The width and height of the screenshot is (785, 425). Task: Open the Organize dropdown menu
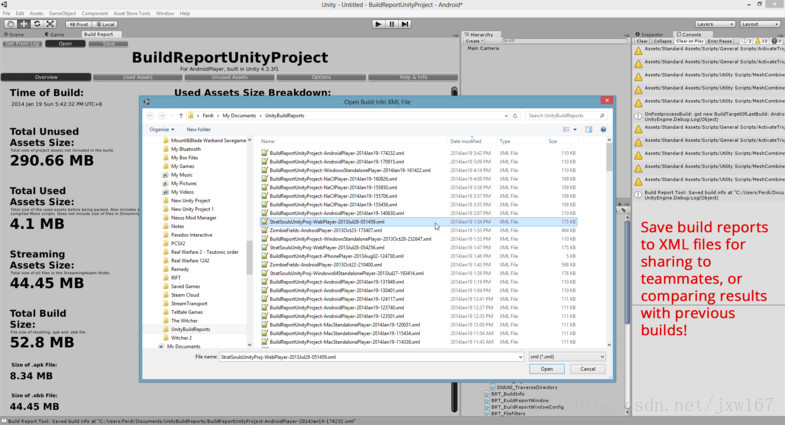tap(161, 129)
